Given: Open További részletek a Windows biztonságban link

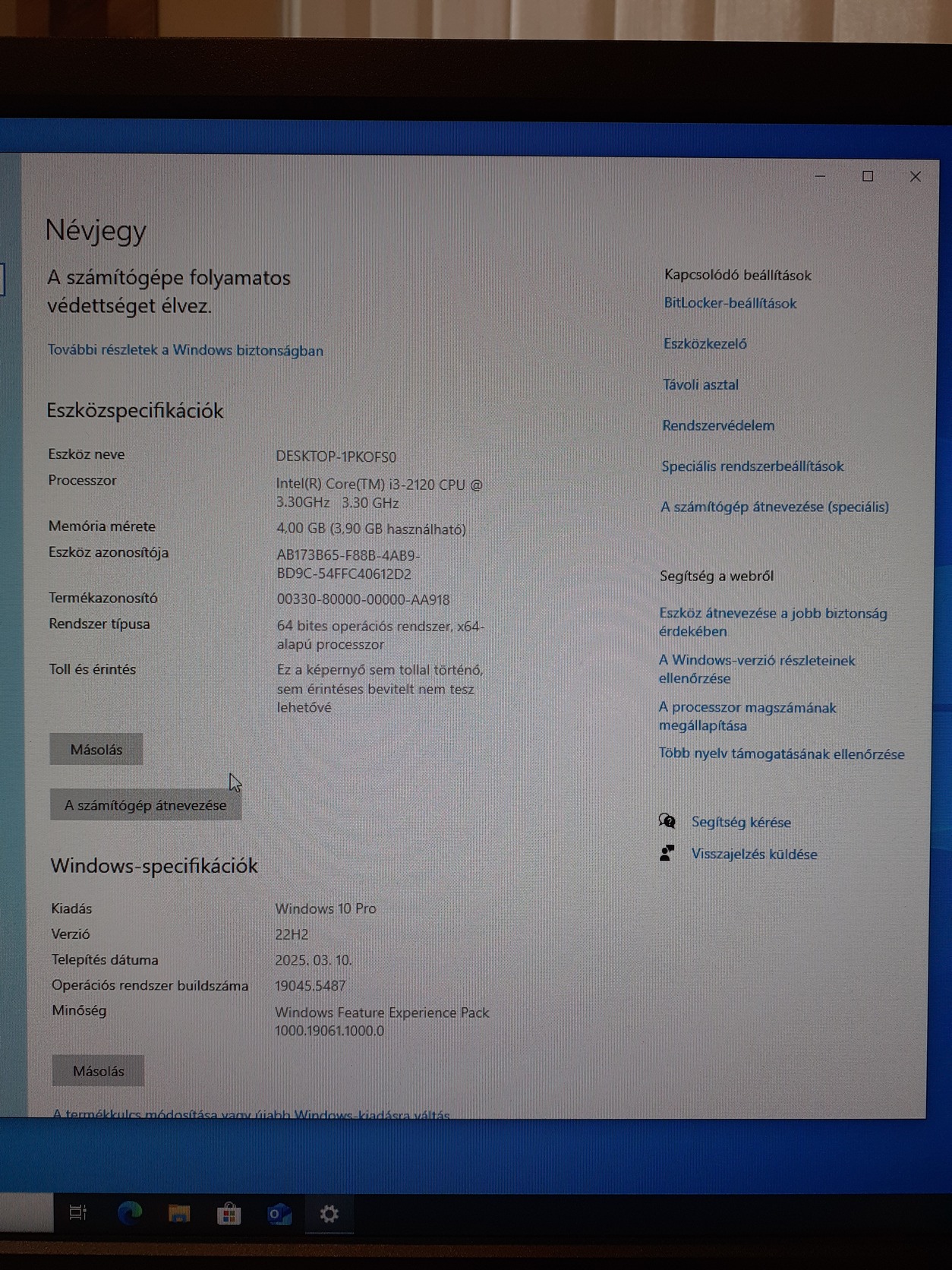Looking at the screenshot, I should point(185,350).
